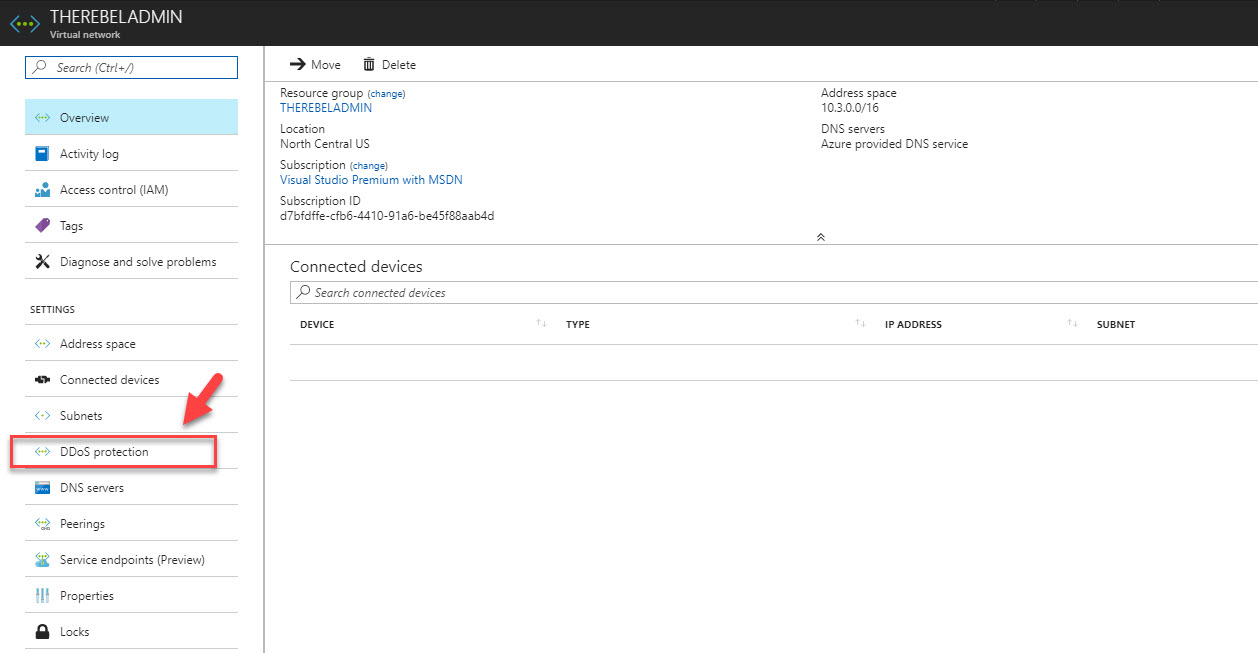
Task: Collapse the essentials panel with double chevron
Action: tap(820, 237)
